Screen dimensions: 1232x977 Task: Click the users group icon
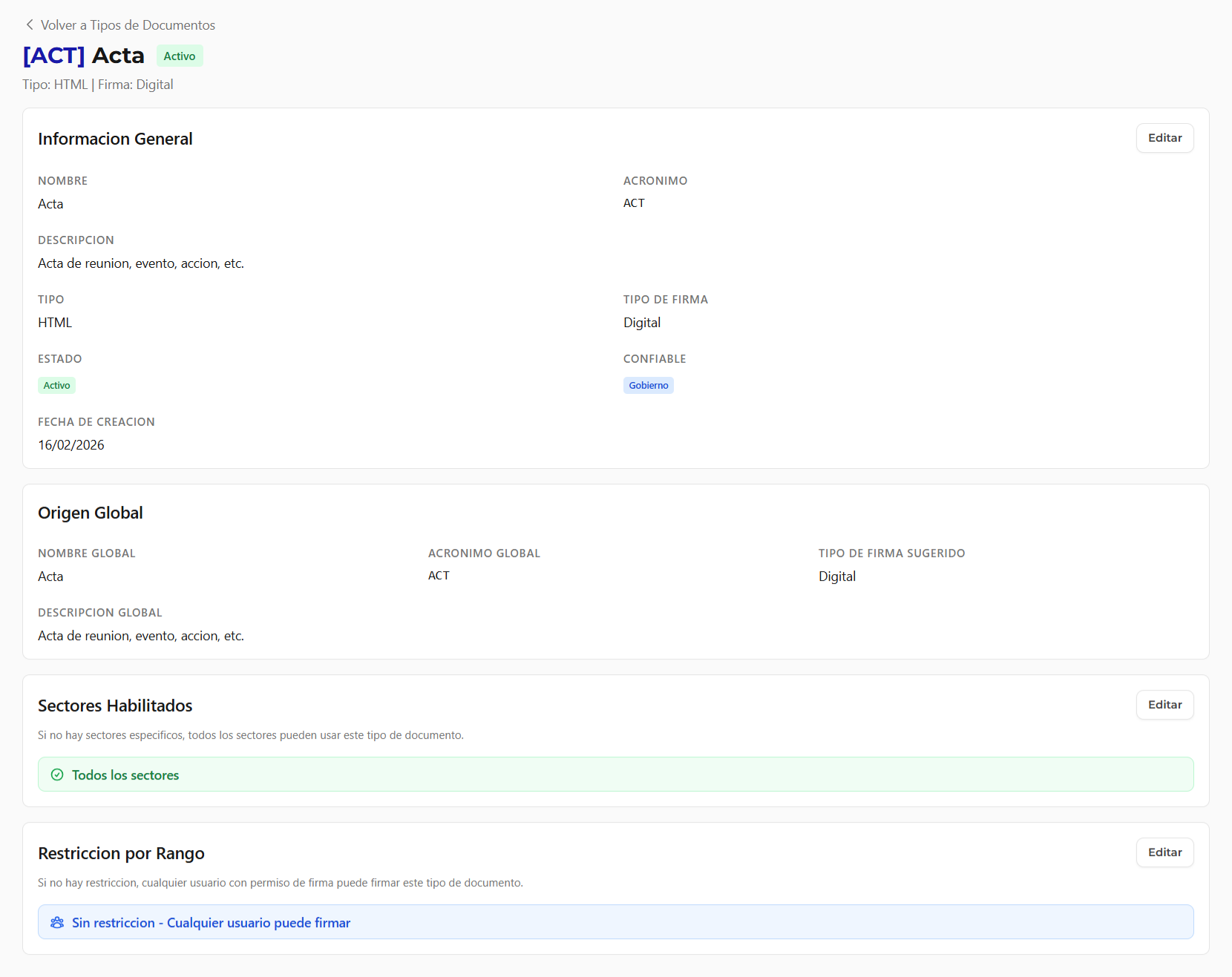point(57,922)
